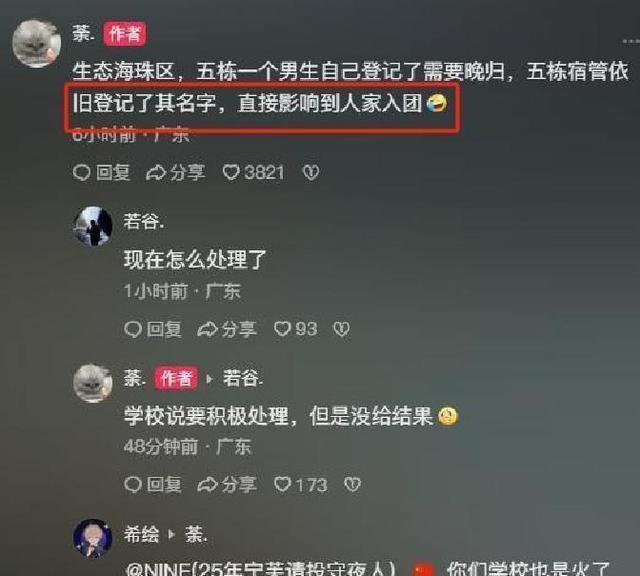640x576 pixels.
Task: Reply to the author's 48分钟前 comment
Action: coord(153,485)
